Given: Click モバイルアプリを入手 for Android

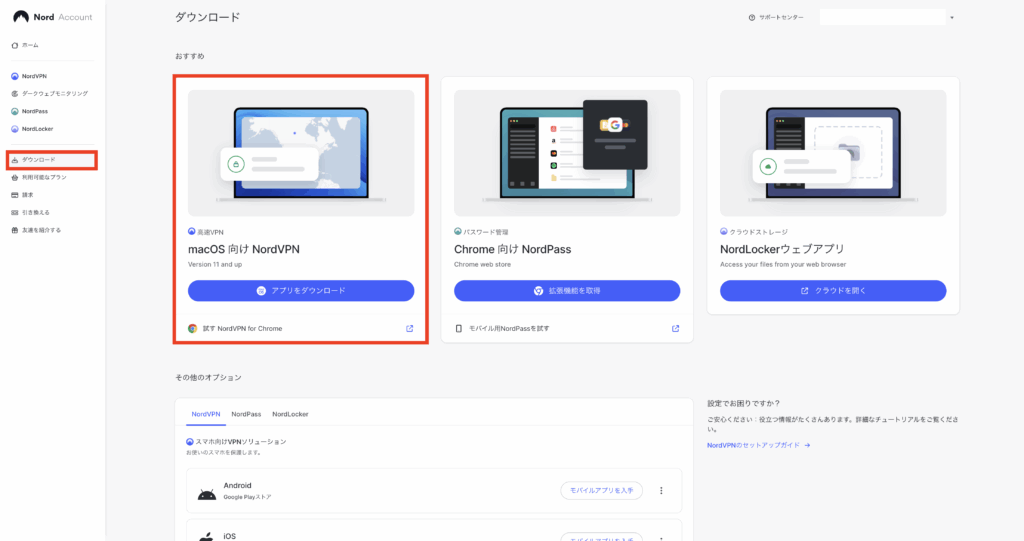Looking at the screenshot, I should click(x=601, y=491).
